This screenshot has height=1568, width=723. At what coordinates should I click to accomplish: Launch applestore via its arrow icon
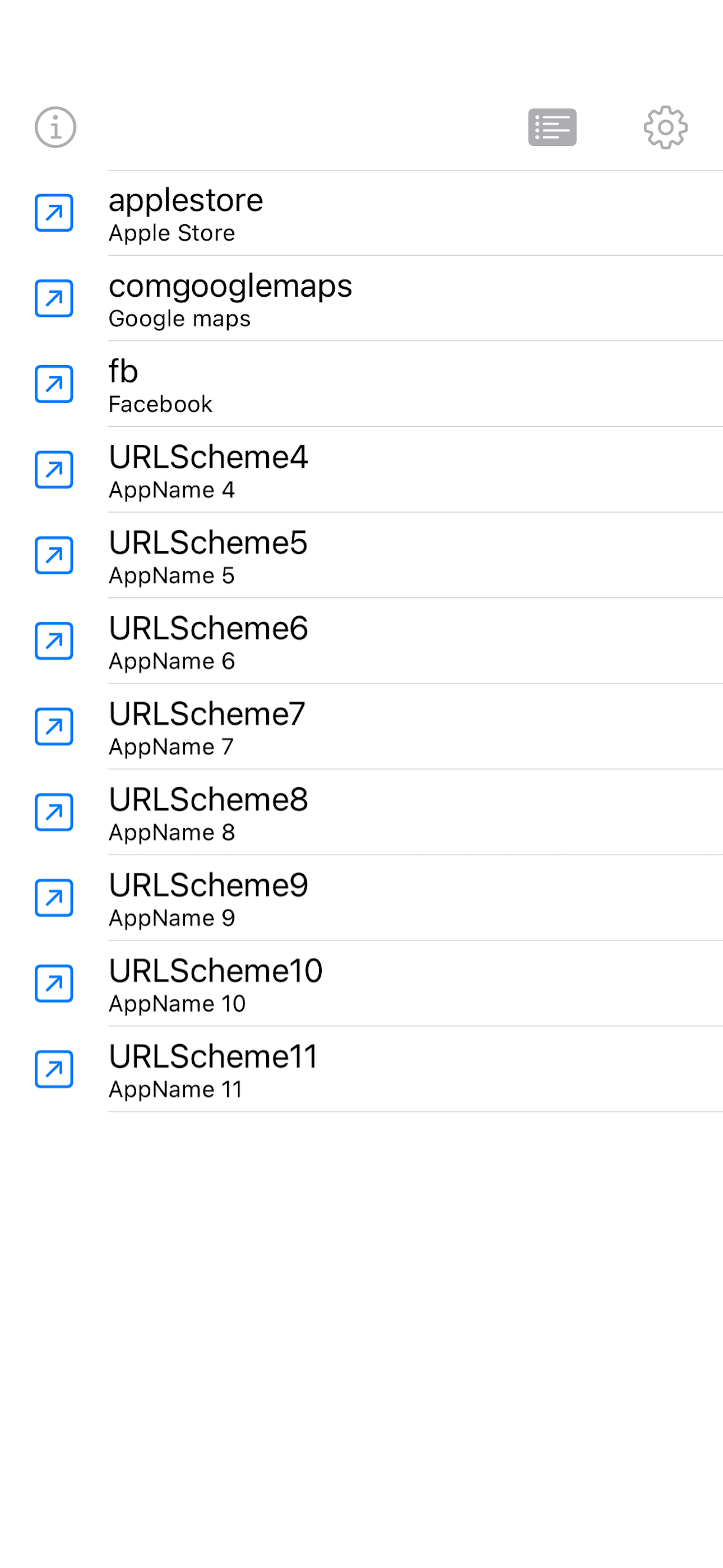coord(54,213)
